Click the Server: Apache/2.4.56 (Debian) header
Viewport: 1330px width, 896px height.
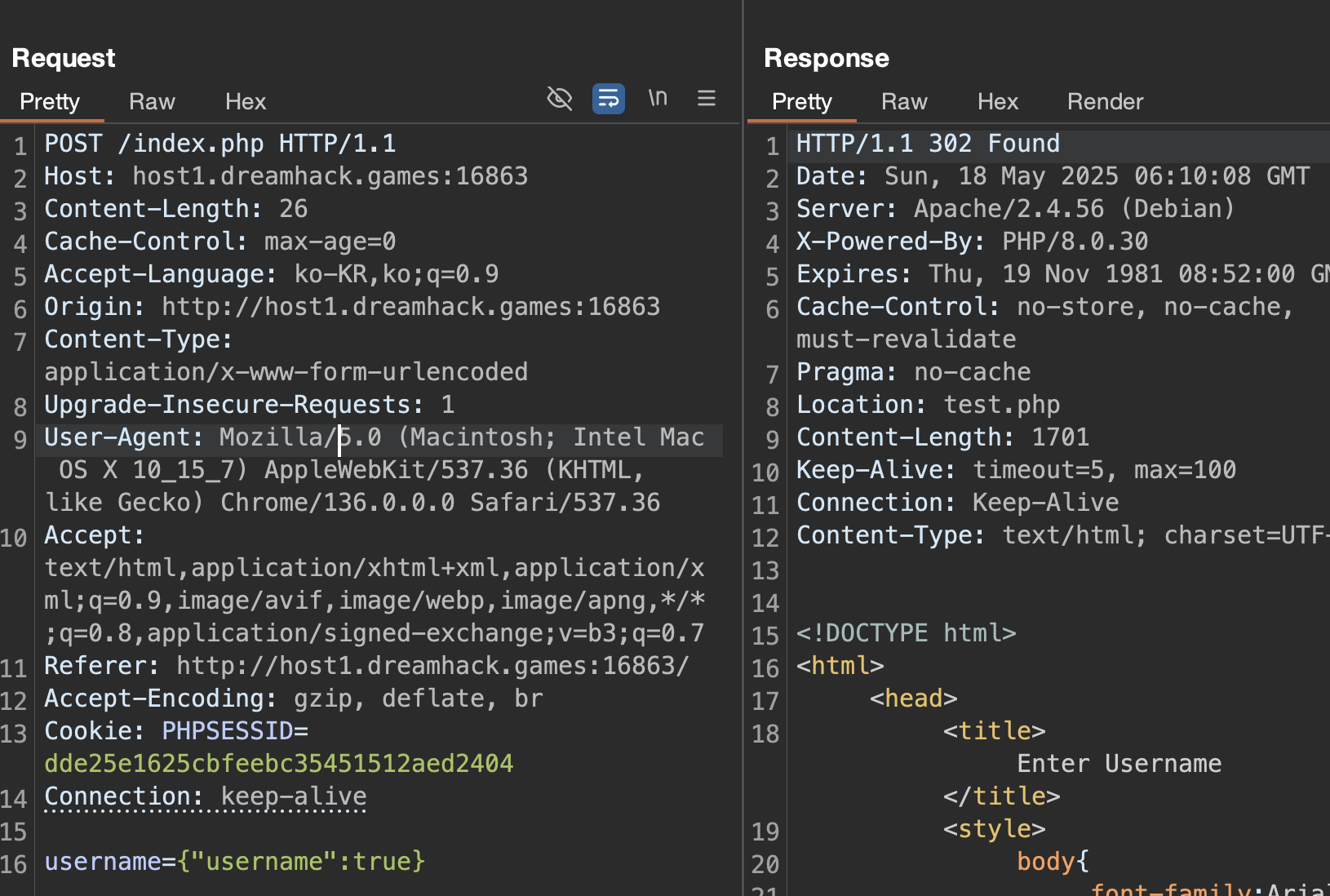(x=1016, y=209)
